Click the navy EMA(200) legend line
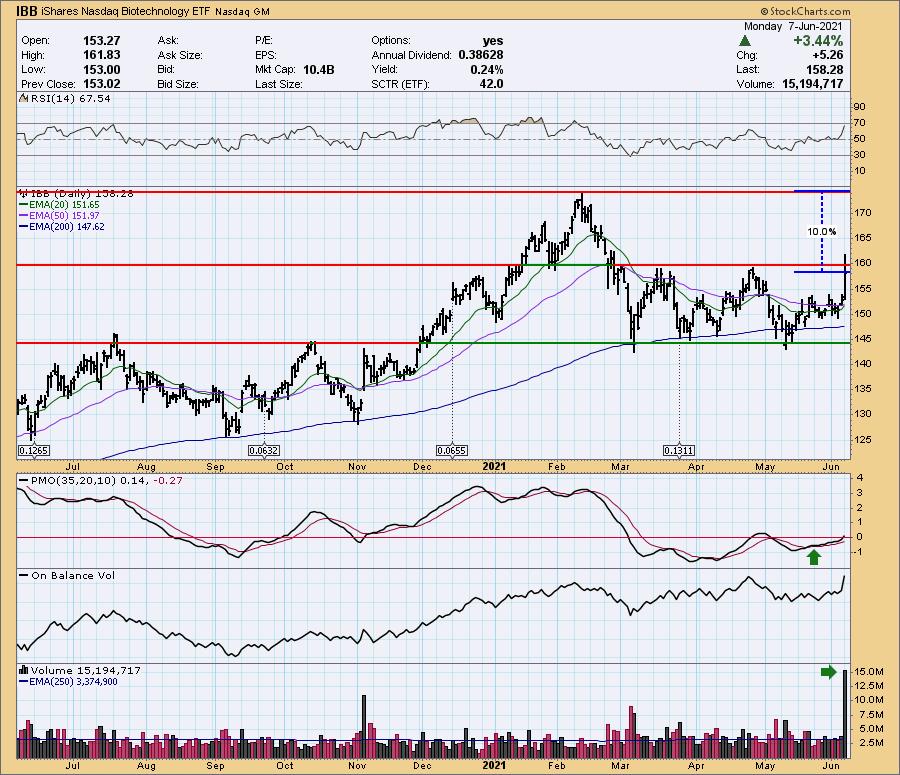The image size is (900, 775). (x=25, y=227)
